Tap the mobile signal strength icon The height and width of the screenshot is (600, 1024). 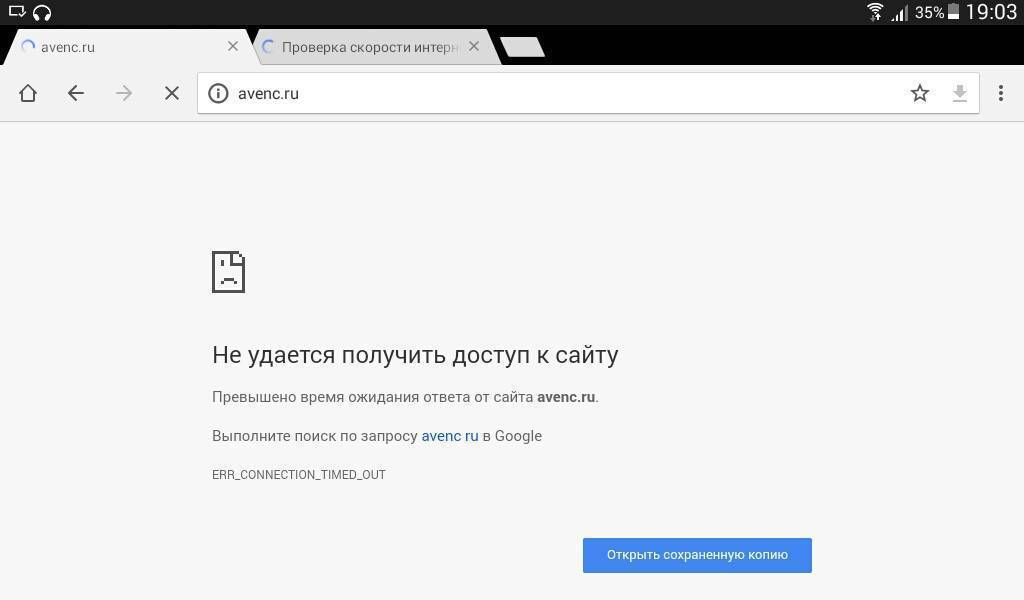coord(899,12)
